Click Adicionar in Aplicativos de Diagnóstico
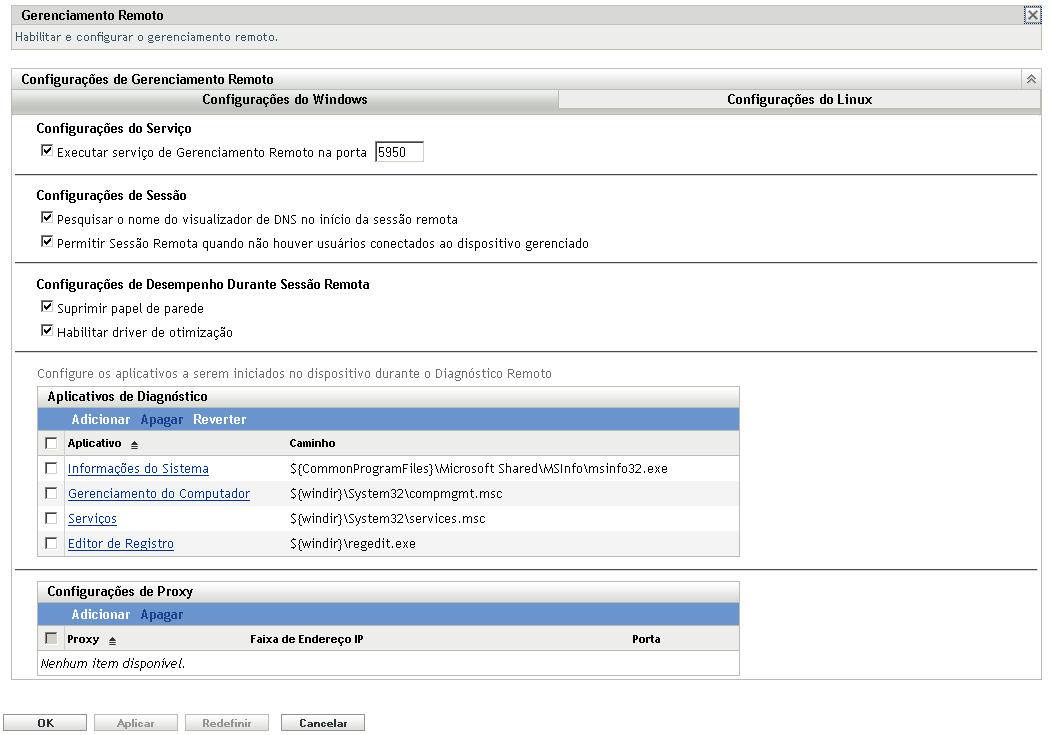Screen dimensions: 1052x735 pyautogui.click(x=101, y=419)
